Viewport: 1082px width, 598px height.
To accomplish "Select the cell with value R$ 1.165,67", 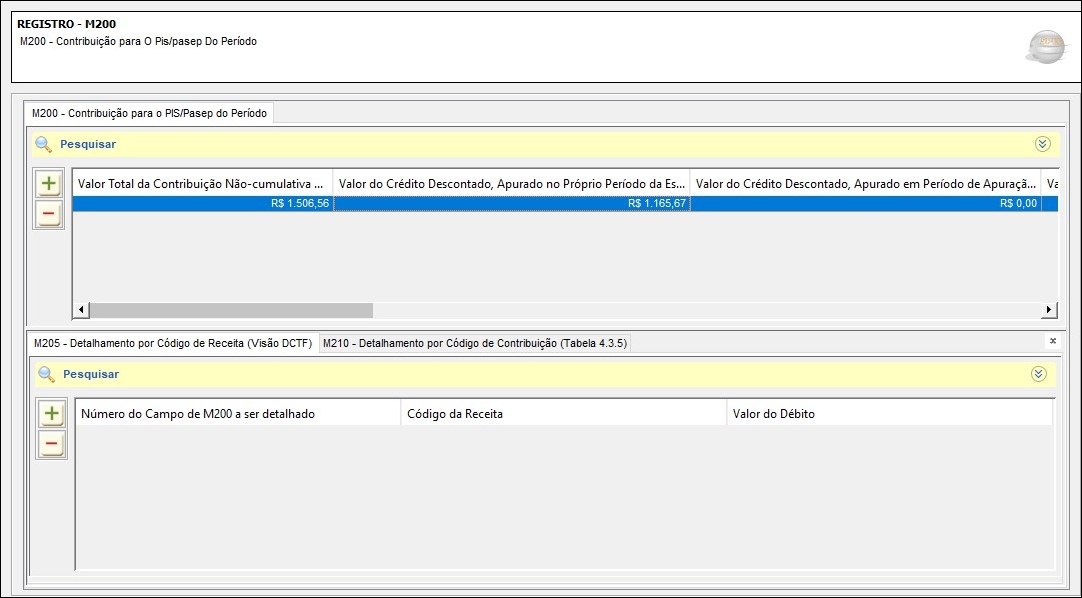I will tap(511, 203).
